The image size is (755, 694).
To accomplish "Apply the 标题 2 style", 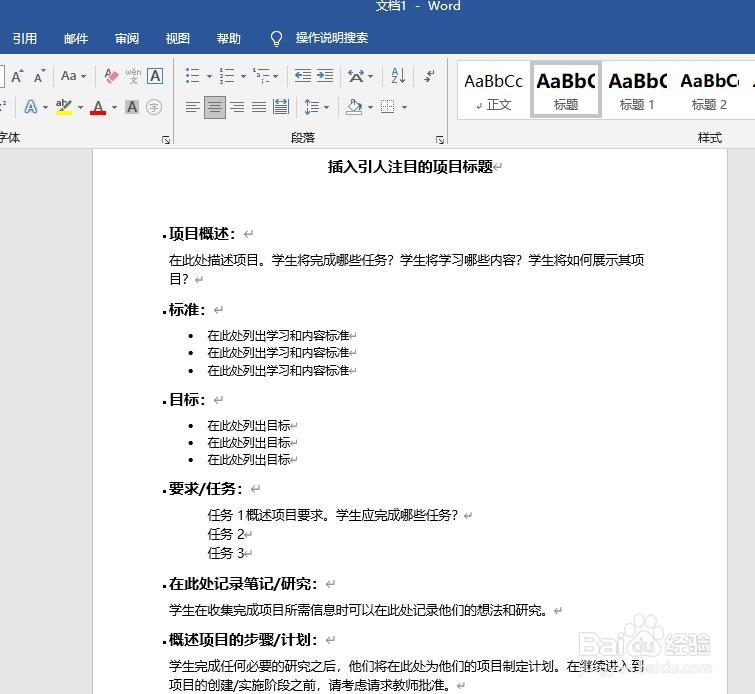I will [709, 90].
